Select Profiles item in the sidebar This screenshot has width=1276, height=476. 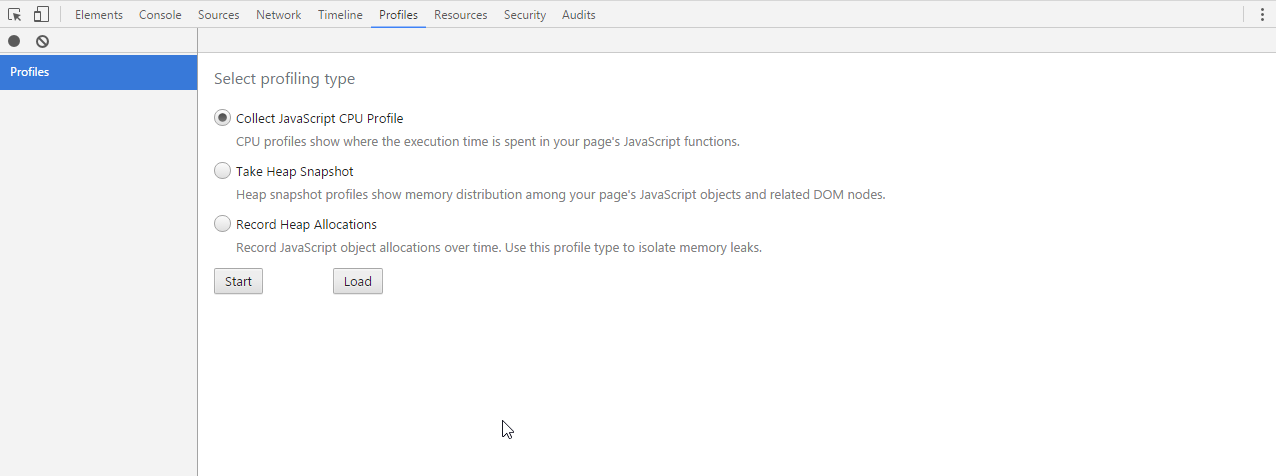tap(98, 72)
